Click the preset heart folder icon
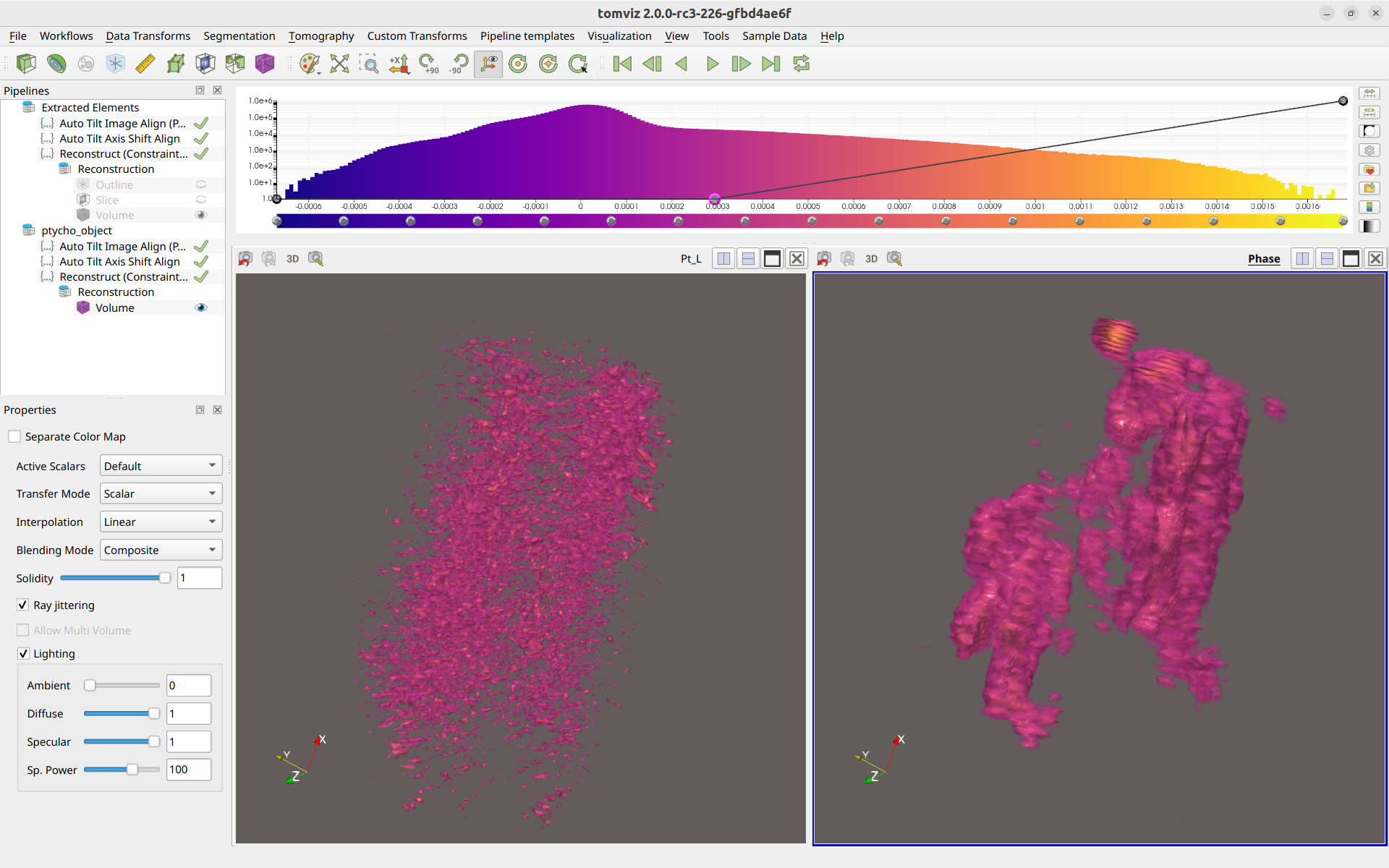Image resolution: width=1389 pixels, height=868 pixels. 1369,169
